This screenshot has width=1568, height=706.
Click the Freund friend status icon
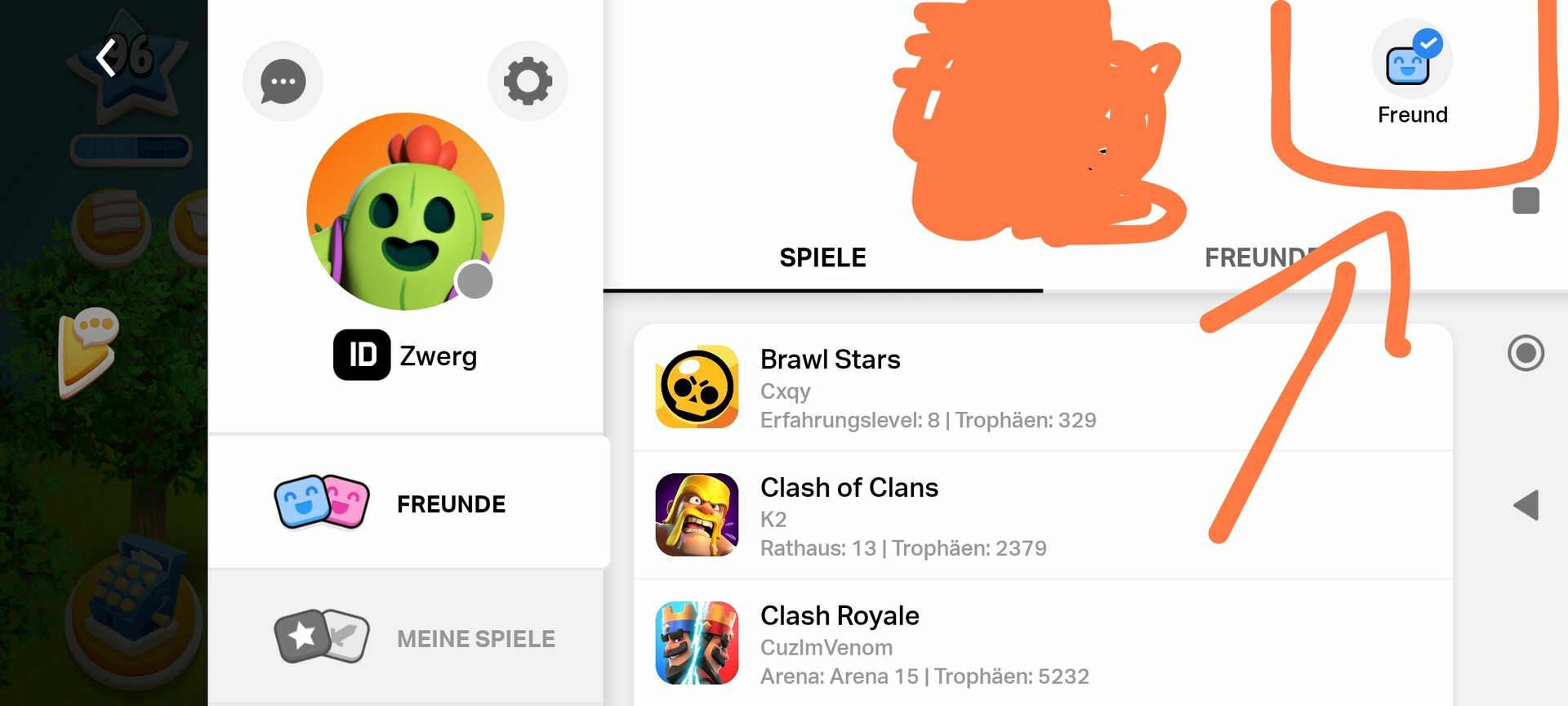[1412, 60]
